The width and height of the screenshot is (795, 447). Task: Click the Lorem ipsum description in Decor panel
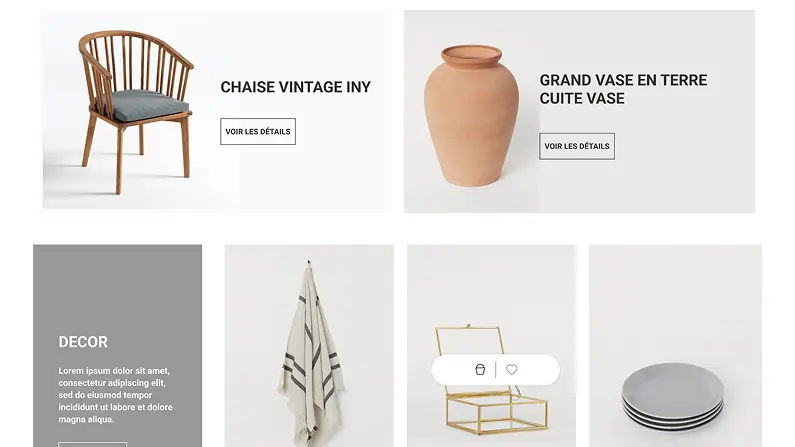coord(115,395)
